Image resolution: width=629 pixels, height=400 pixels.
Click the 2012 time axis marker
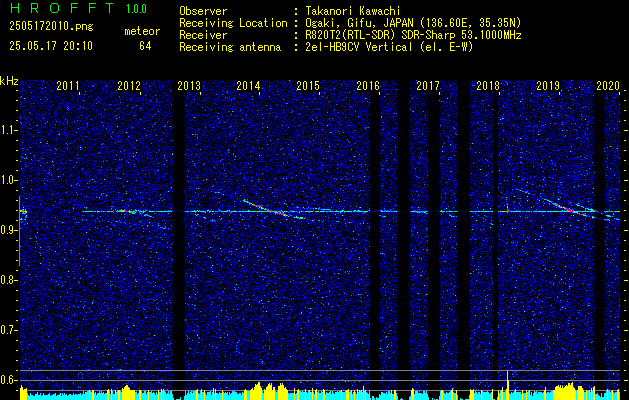(x=129, y=85)
